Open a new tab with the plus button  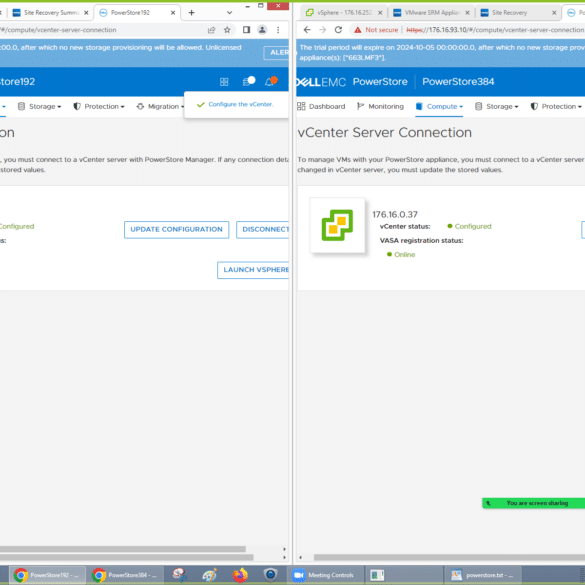tap(191, 13)
